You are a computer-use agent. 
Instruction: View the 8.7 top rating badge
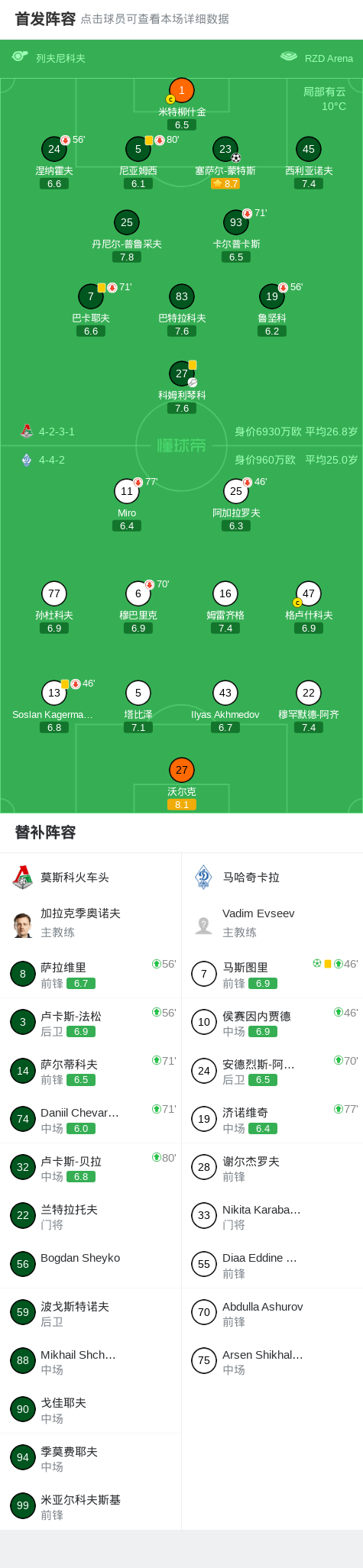tap(225, 184)
